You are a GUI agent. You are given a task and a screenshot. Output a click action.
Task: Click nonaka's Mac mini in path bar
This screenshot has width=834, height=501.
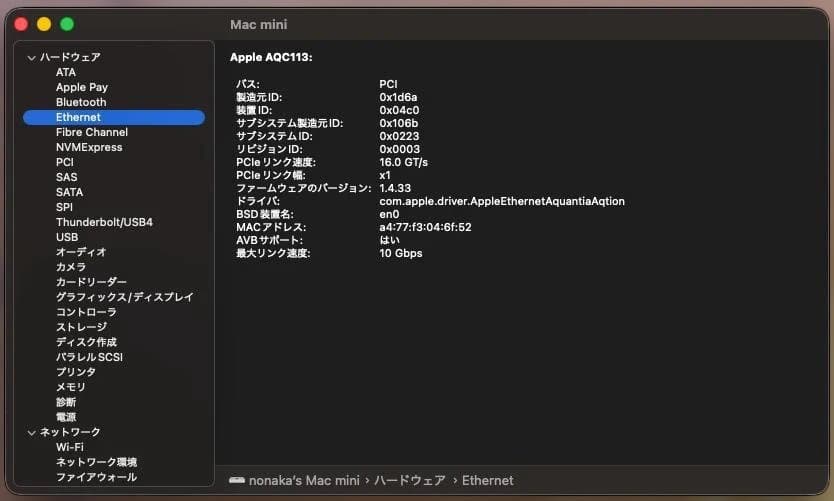click(x=304, y=480)
